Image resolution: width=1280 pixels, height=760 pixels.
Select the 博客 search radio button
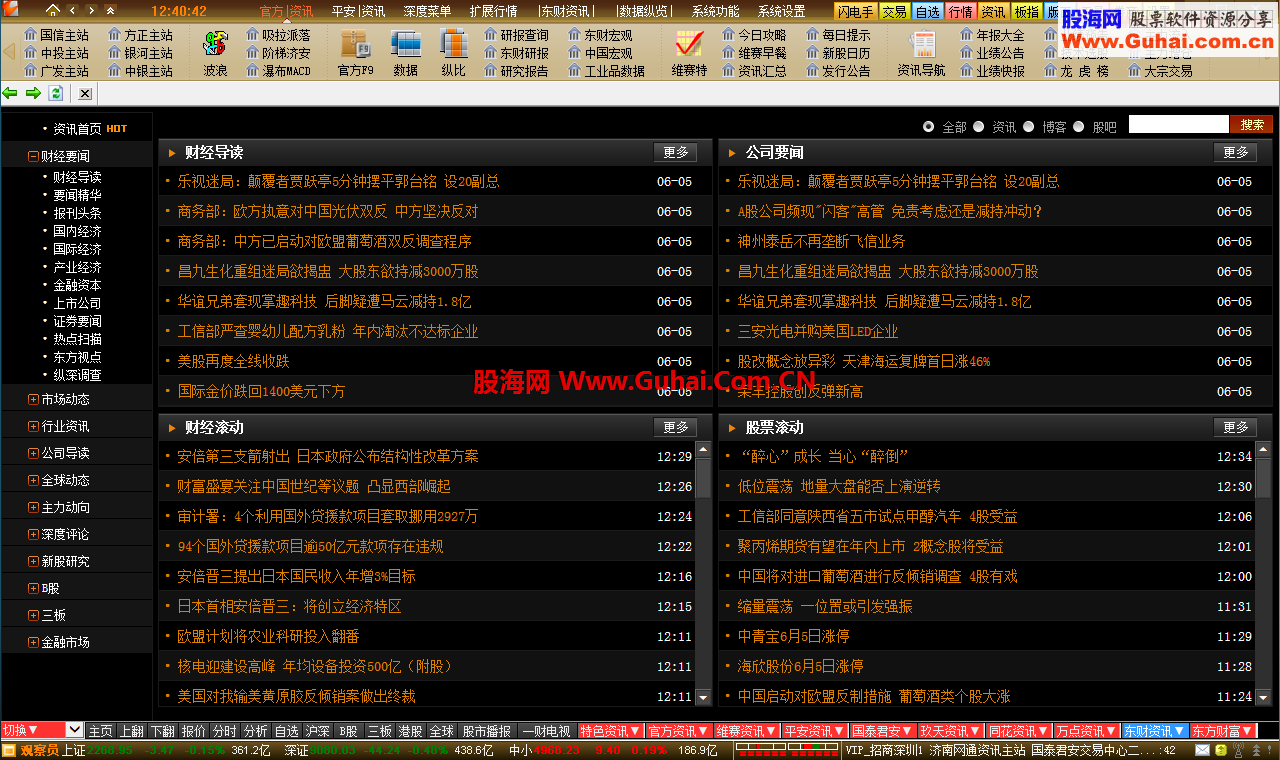click(1029, 126)
